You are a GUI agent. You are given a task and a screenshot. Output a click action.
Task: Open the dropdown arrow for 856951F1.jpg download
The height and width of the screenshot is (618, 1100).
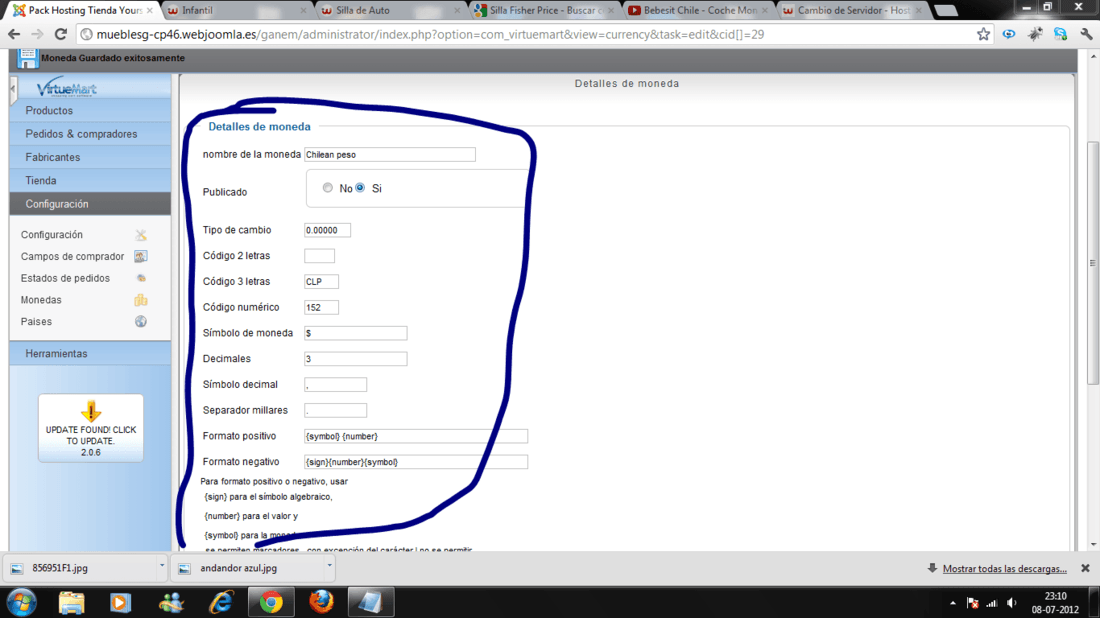click(x=161, y=565)
